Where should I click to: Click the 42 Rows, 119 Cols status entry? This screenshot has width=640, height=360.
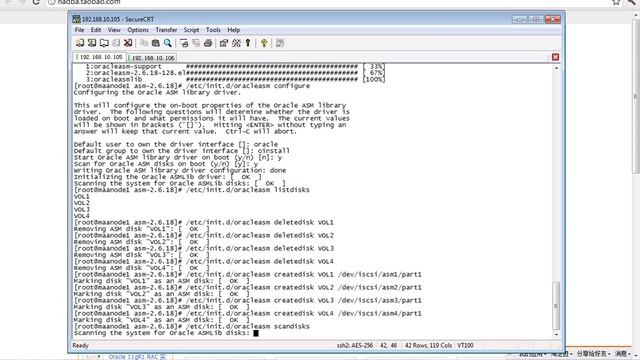tap(428, 345)
